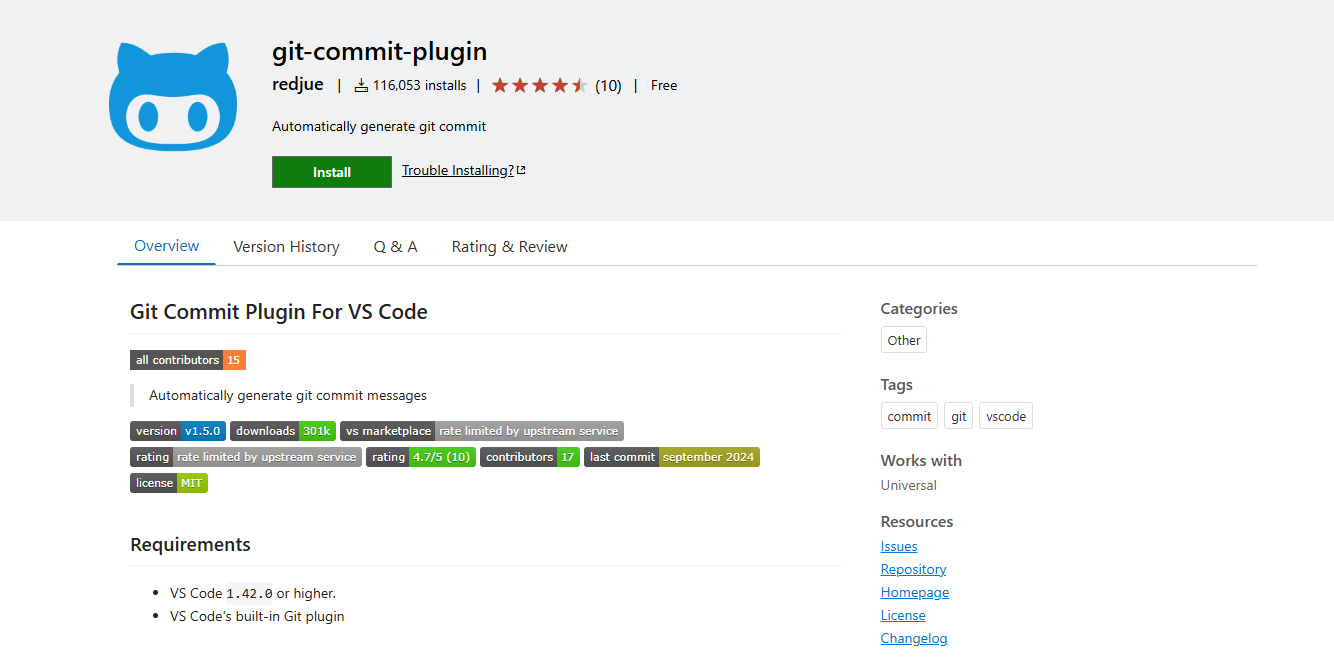Open the Q & A tab
This screenshot has width=1334, height=662.
pyautogui.click(x=396, y=247)
